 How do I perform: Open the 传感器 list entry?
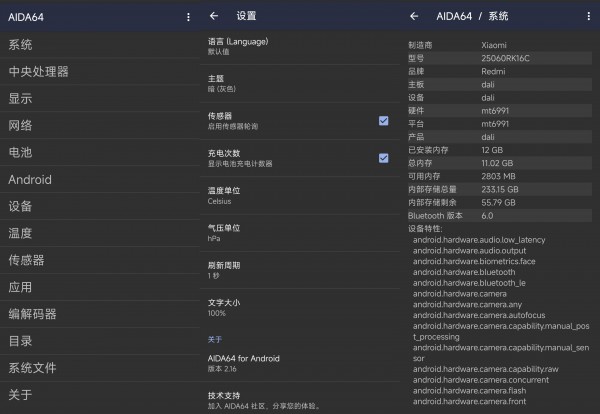click(x=100, y=260)
